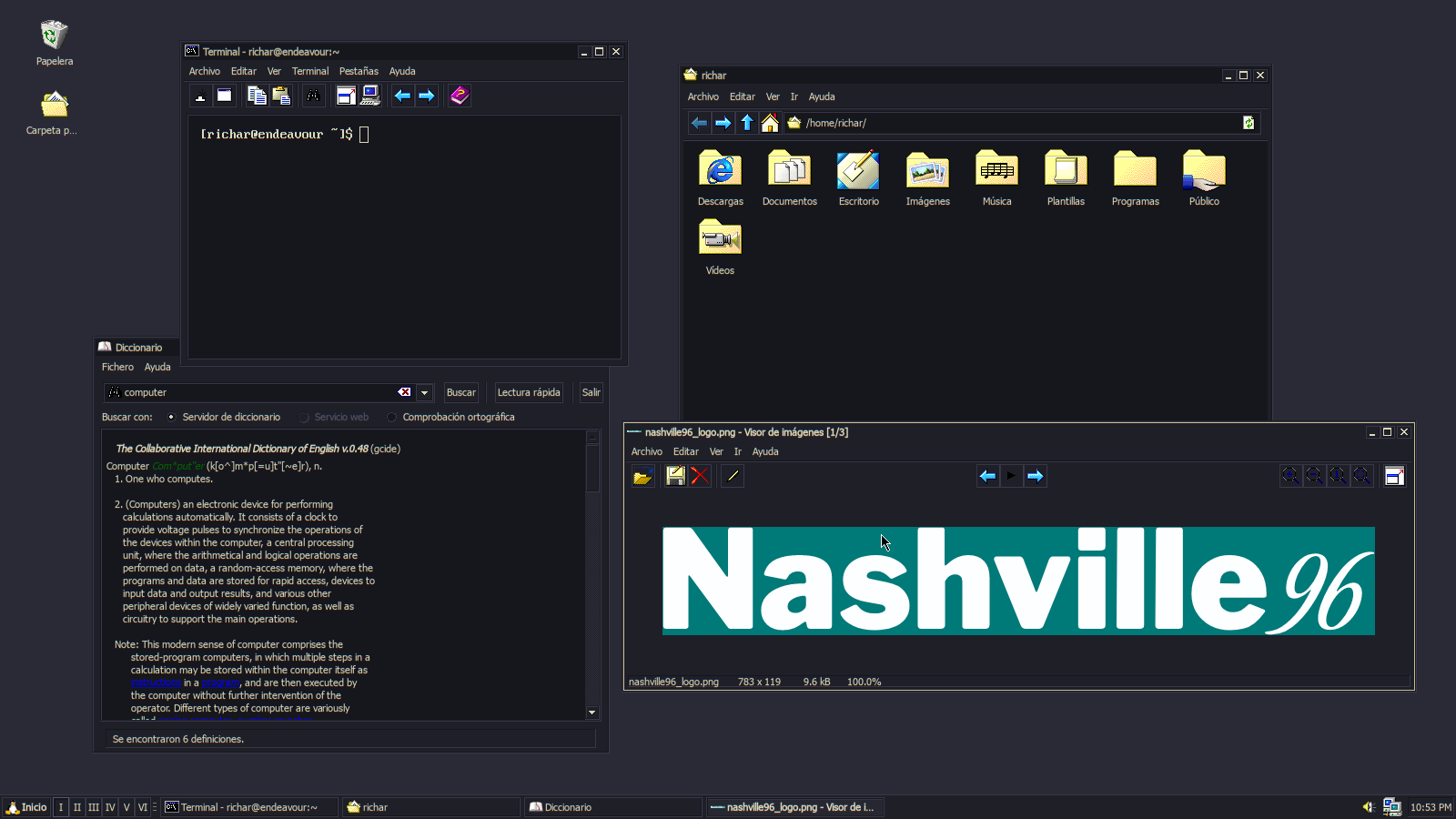Click the computer monitor icon in Terminal toolbar
The height and width of the screenshot is (819, 1456).
click(369, 96)
